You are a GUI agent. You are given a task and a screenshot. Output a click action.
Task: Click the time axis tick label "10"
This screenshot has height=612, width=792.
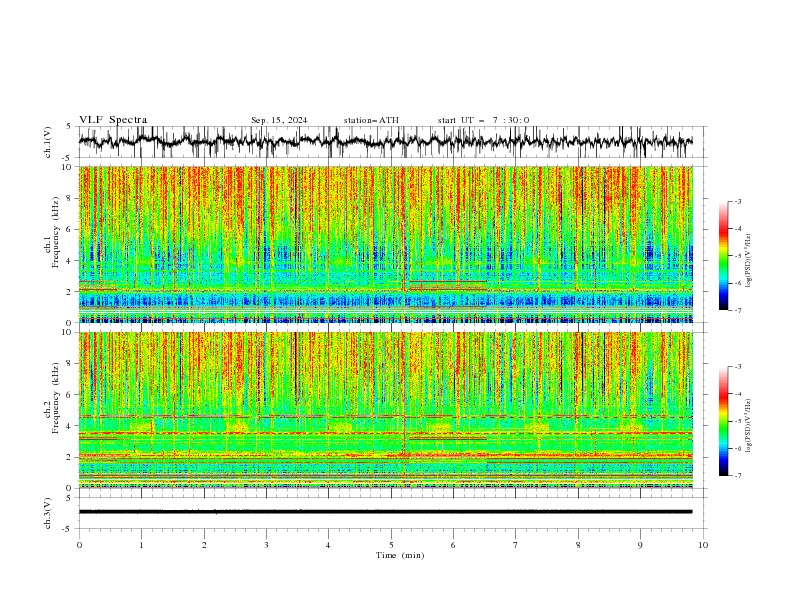[x=703, y=545]
